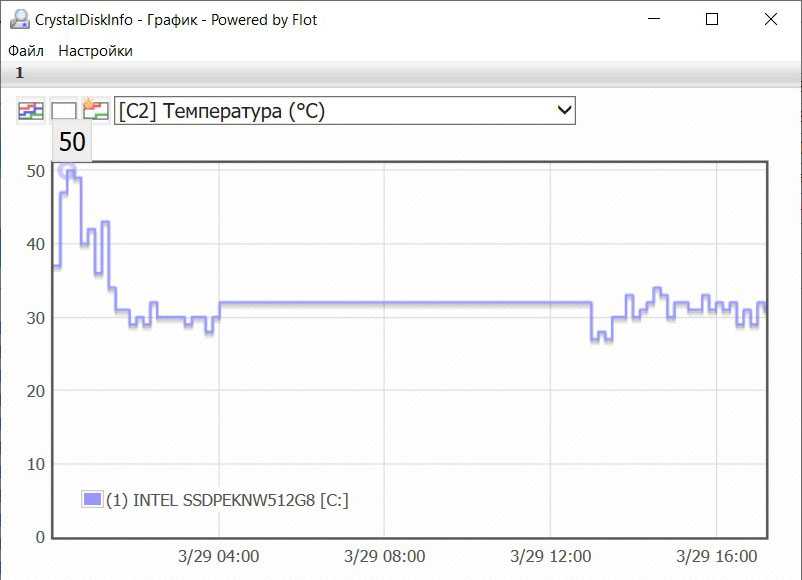The width and height of the screenshot is (802, 580).
Task: Open the Настройки menu
Action: (95, 50)
